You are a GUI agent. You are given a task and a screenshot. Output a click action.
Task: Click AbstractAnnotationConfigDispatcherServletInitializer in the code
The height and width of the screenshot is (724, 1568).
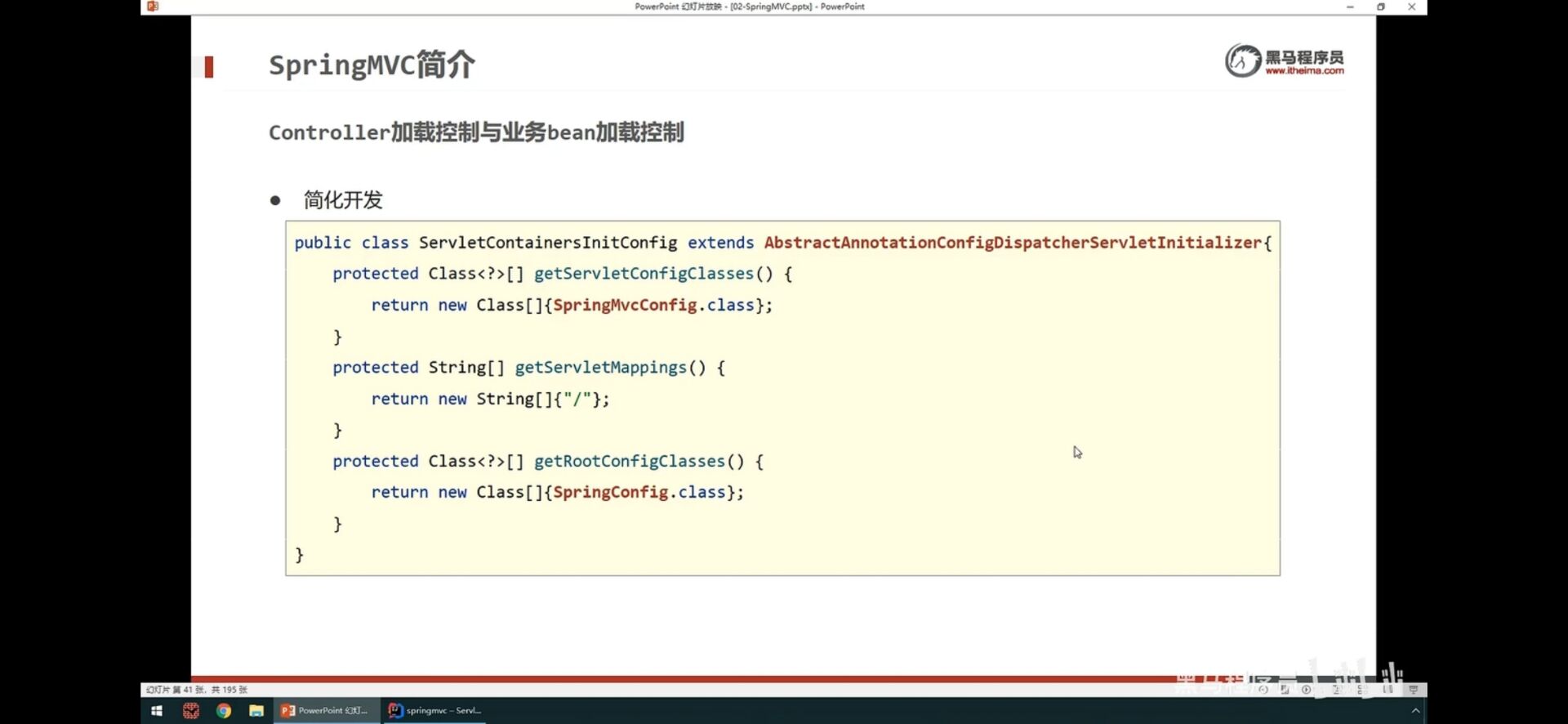[x=1013, y=243]
